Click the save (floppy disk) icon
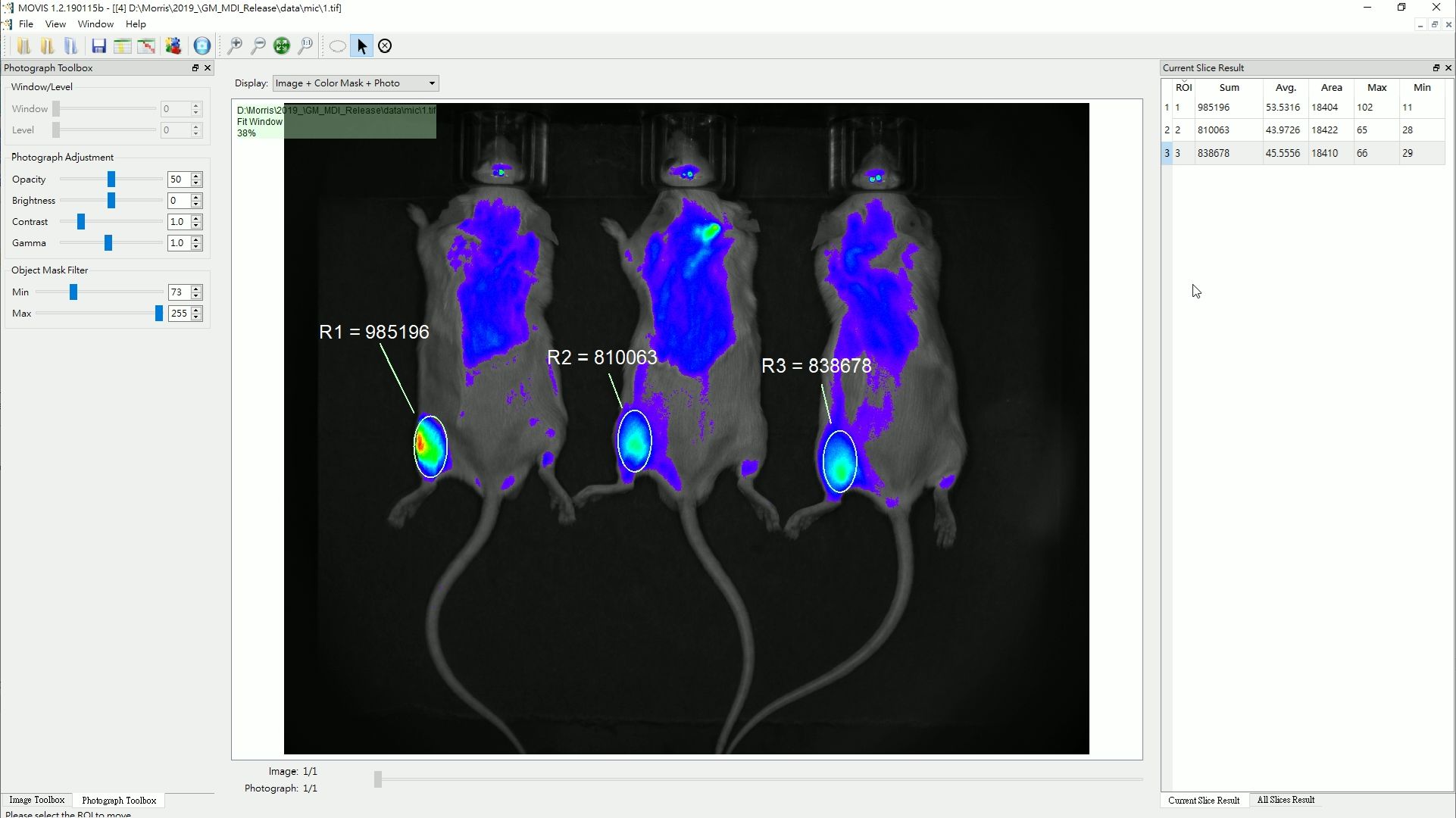The image size is (1456, 818). [98, 46]
